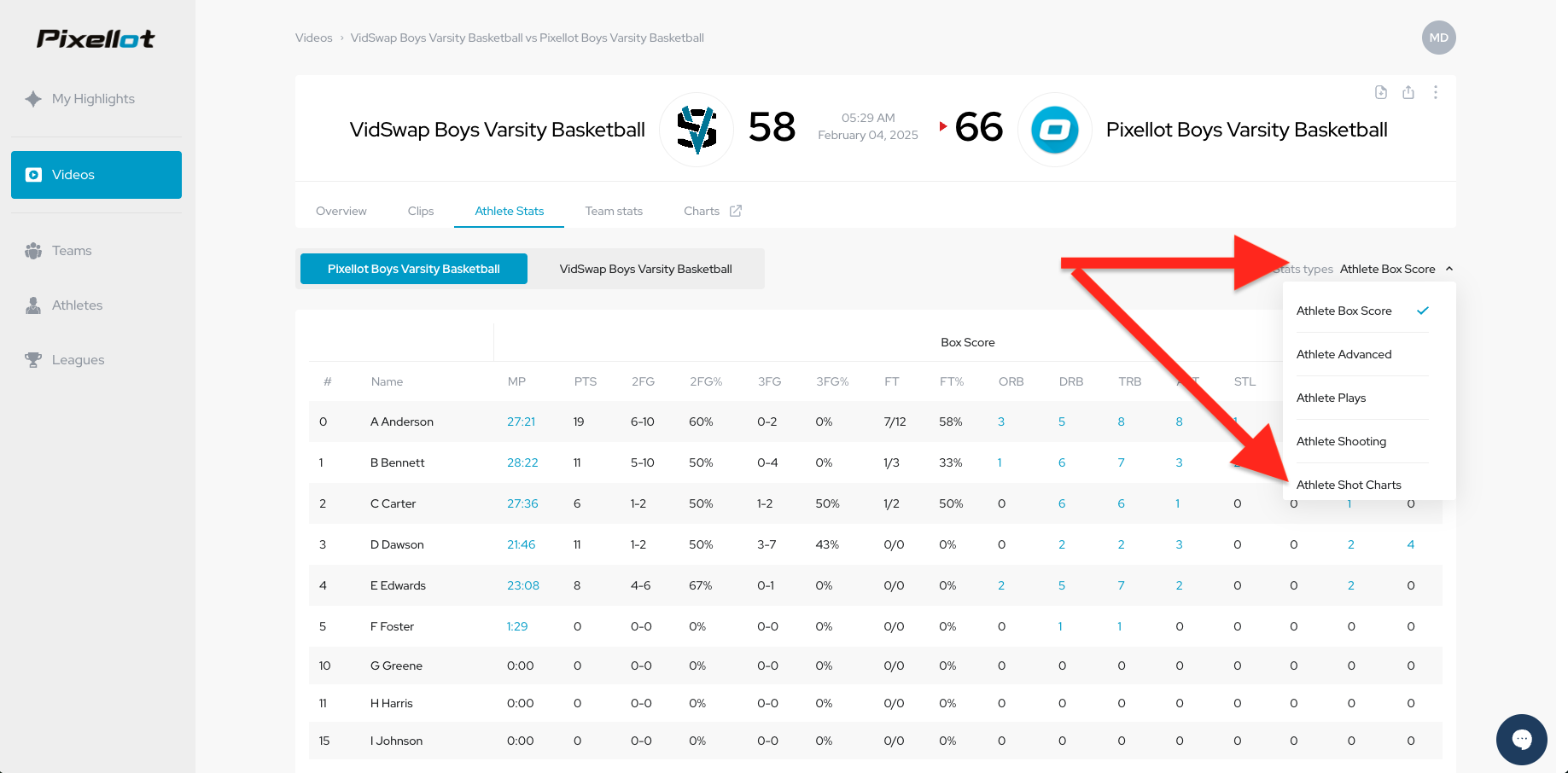Select Athlete Box Score option
The image size is (1568, 773).
coord(1362,311)
